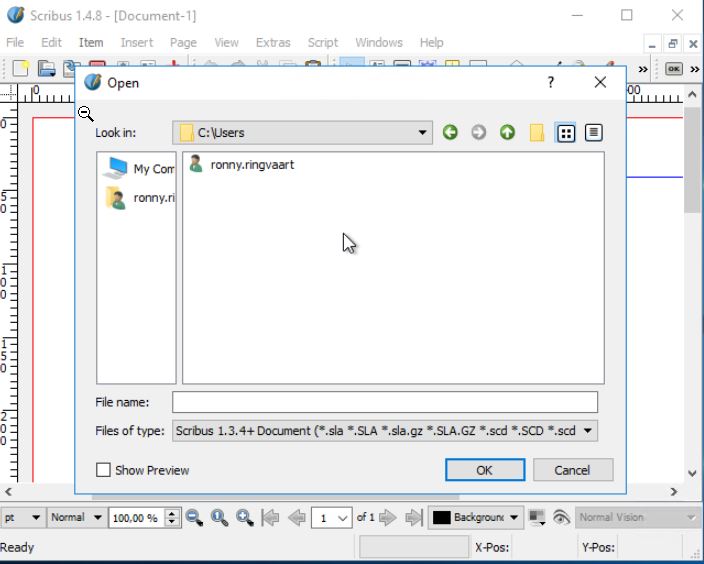Switch file list to Detail view
This screenshot has width=704, height=564.
[594, 132]
